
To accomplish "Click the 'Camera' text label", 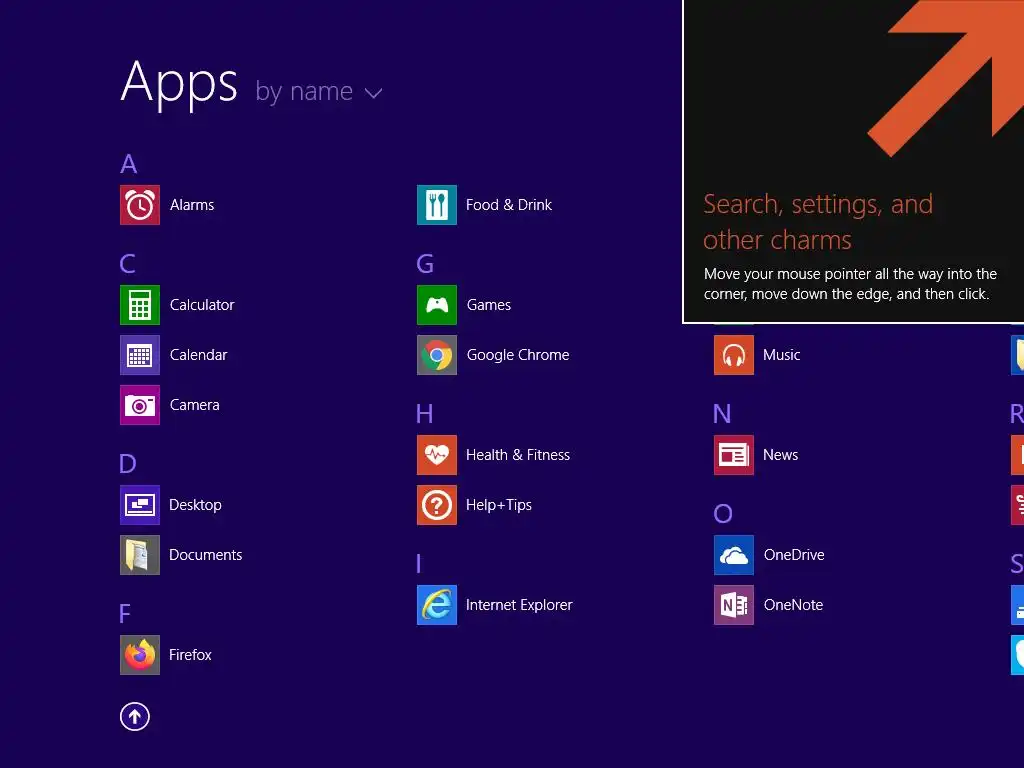I will [x=195, y=405].
